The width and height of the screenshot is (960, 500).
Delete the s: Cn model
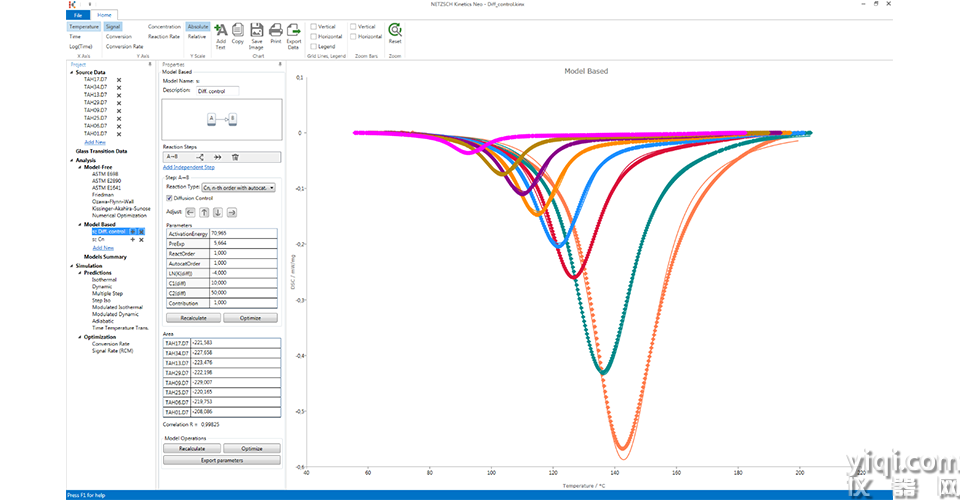point(141,240)
